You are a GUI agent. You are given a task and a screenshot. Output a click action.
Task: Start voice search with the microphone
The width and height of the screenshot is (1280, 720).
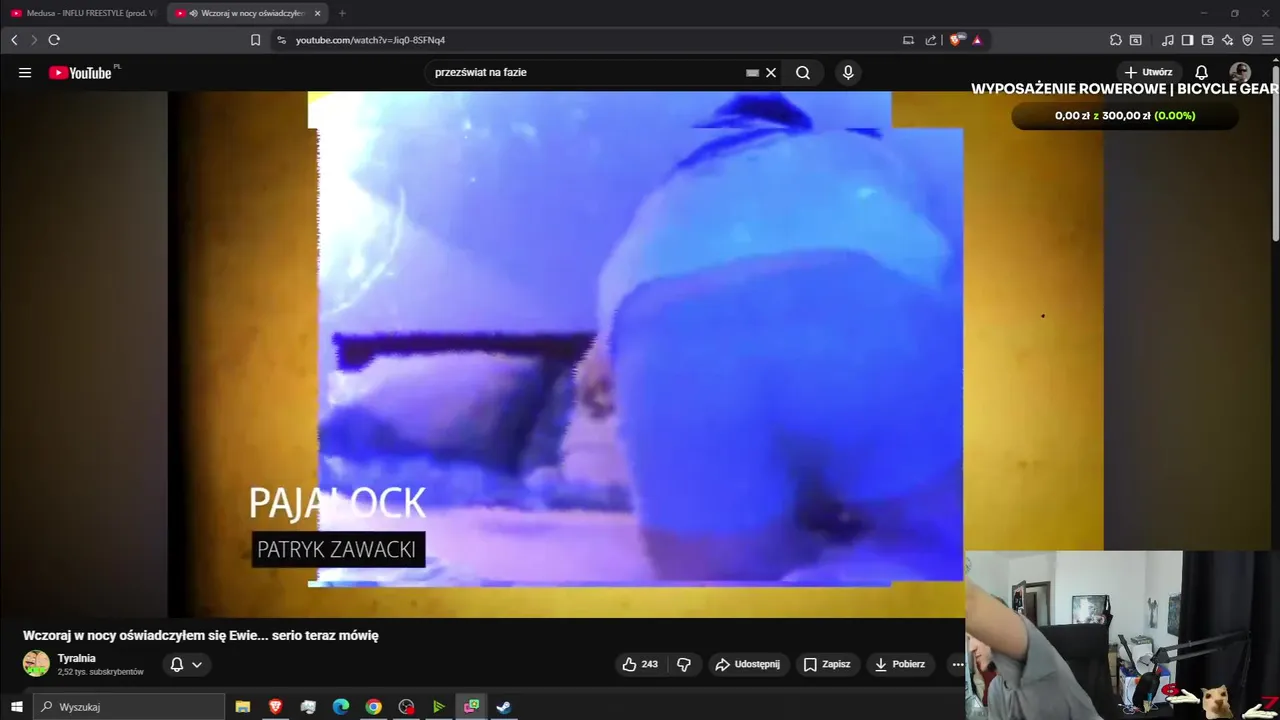tap(848, 73)
